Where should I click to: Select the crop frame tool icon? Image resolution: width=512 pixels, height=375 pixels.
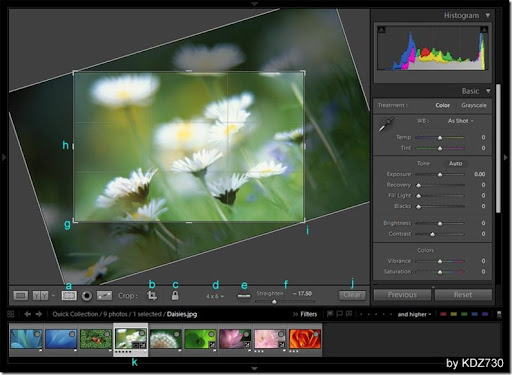(x=152, y=295)
